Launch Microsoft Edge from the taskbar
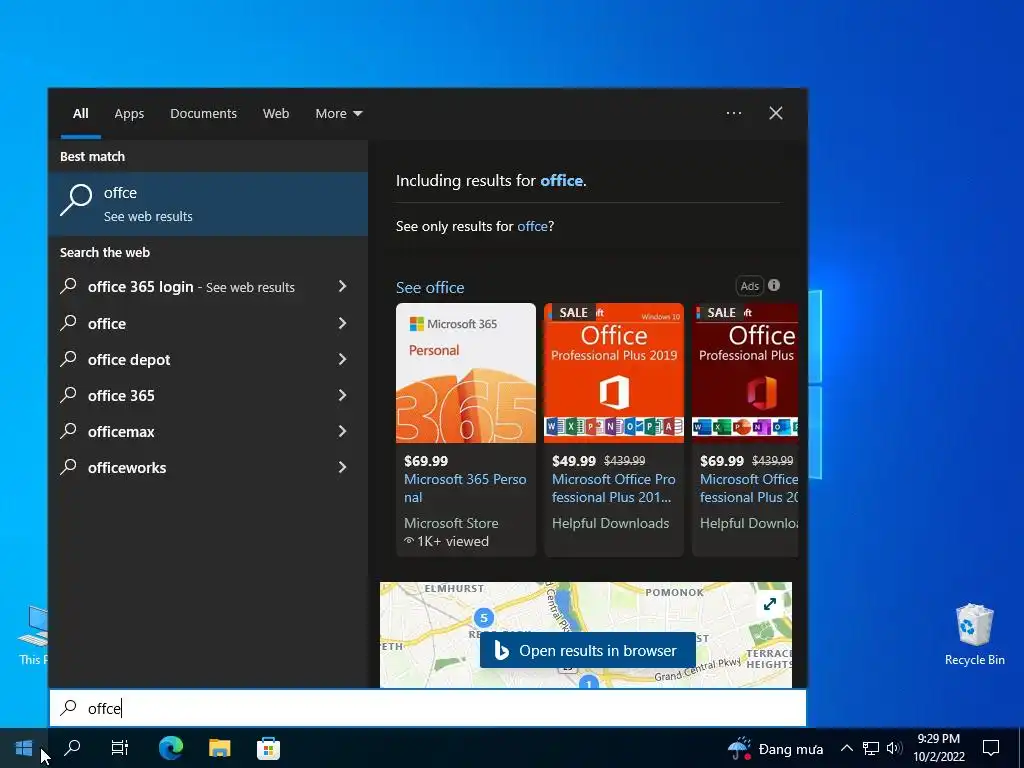The width and height of the screenshot is (1024, 768). pyautogui.click(x=171, y=748)
